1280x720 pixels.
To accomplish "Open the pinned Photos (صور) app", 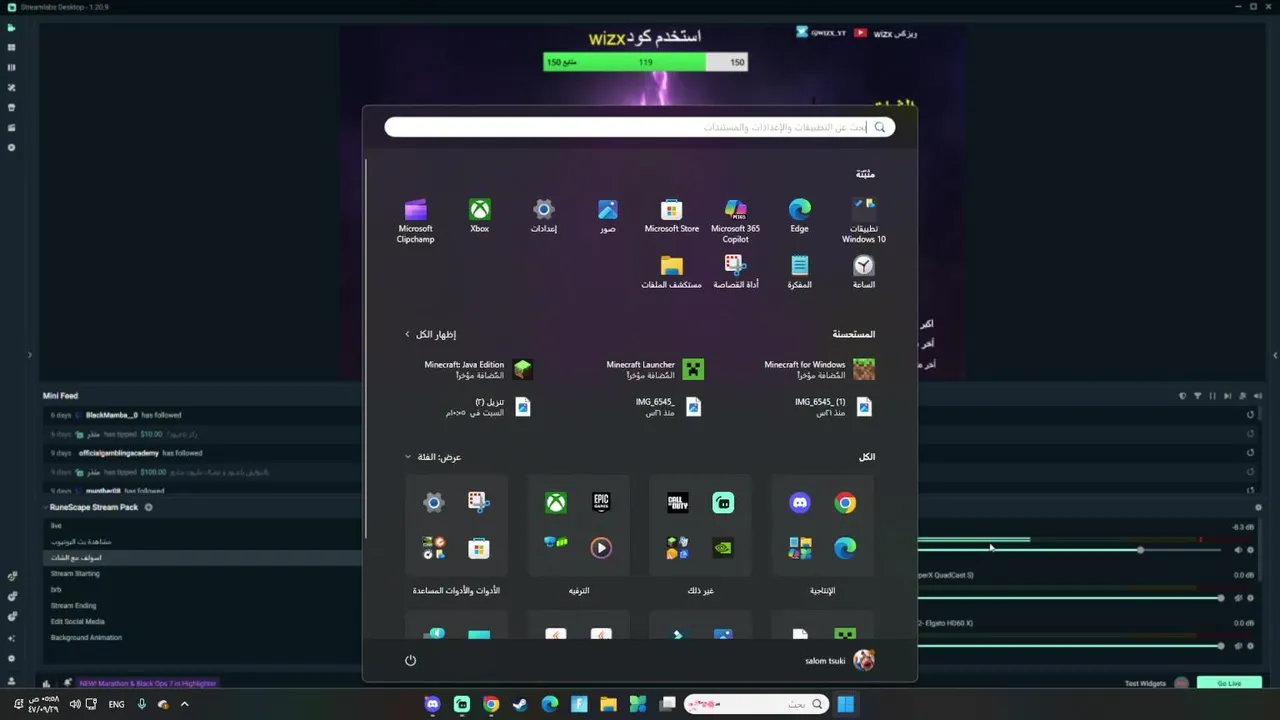I will pyautogui.click(x=608, y=216).
